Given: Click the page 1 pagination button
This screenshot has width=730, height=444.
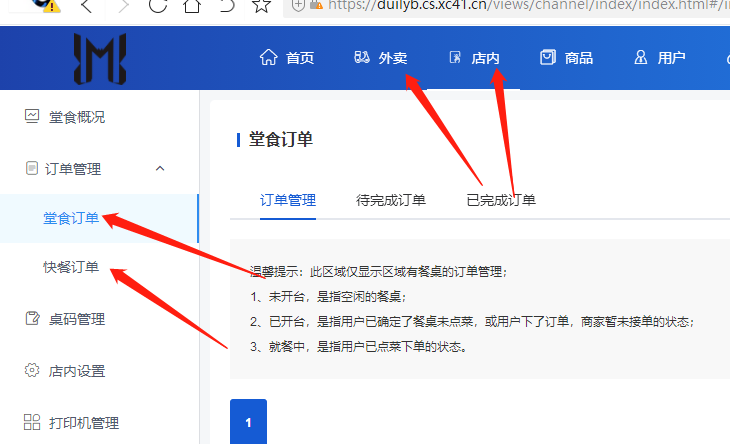Looking at the screenshot, I should (x=249, y=422).
